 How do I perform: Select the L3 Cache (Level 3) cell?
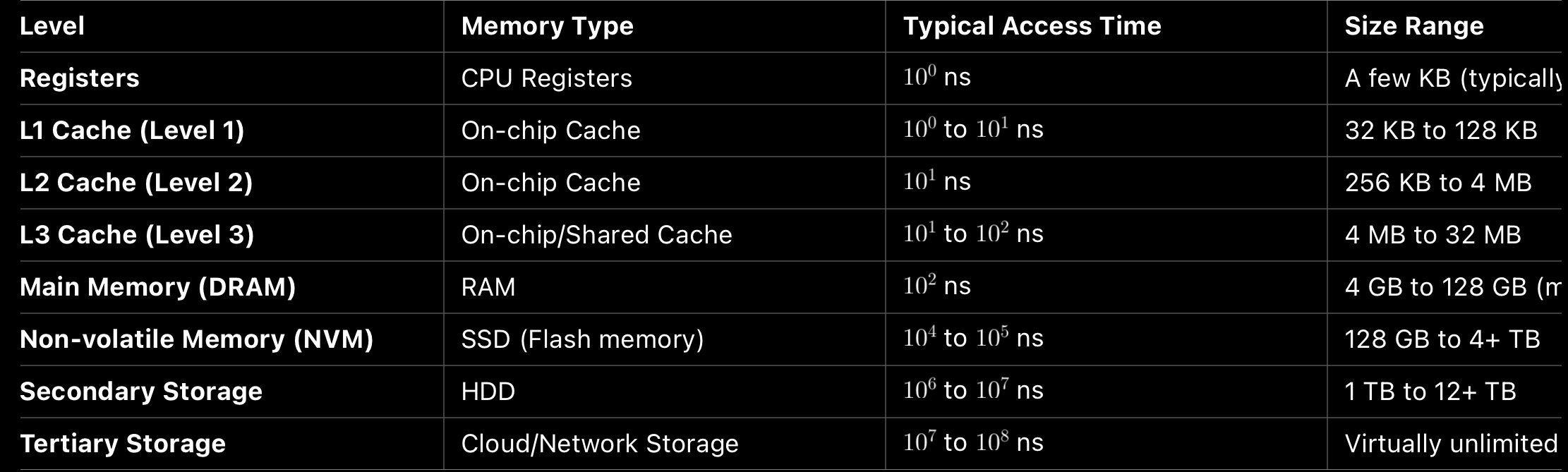click(137, 235)
